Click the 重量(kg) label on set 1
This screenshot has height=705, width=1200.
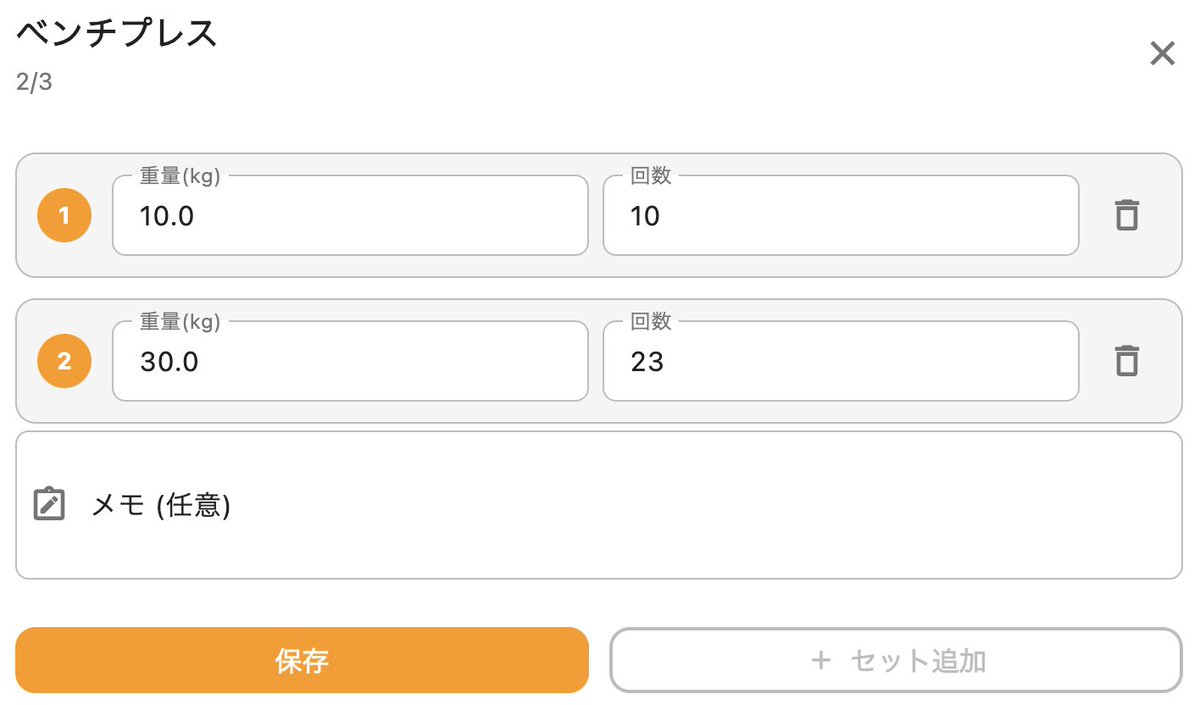pos(180,176)
